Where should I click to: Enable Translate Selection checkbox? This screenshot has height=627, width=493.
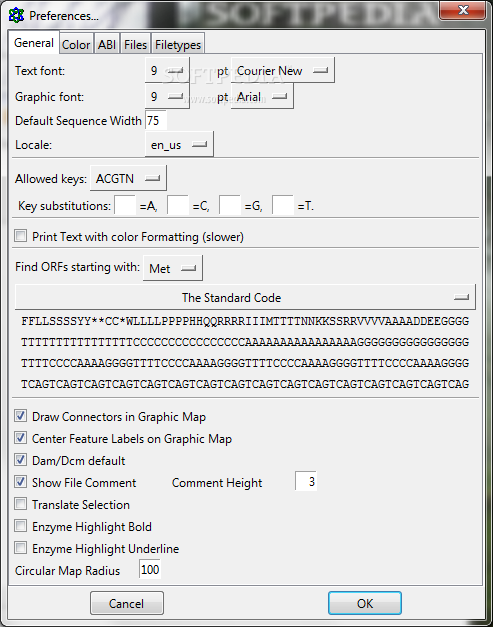pyautogui.click(x=20, y=504)
